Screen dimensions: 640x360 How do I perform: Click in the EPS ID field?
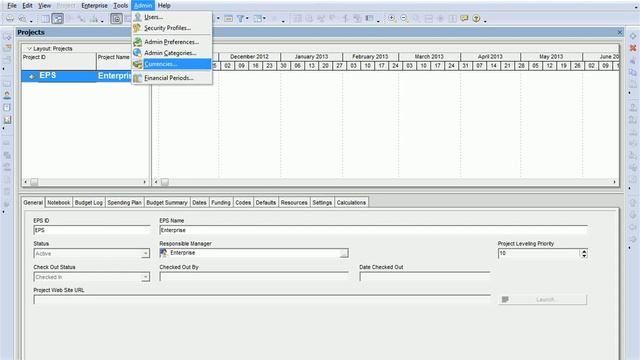coord(92,230)
